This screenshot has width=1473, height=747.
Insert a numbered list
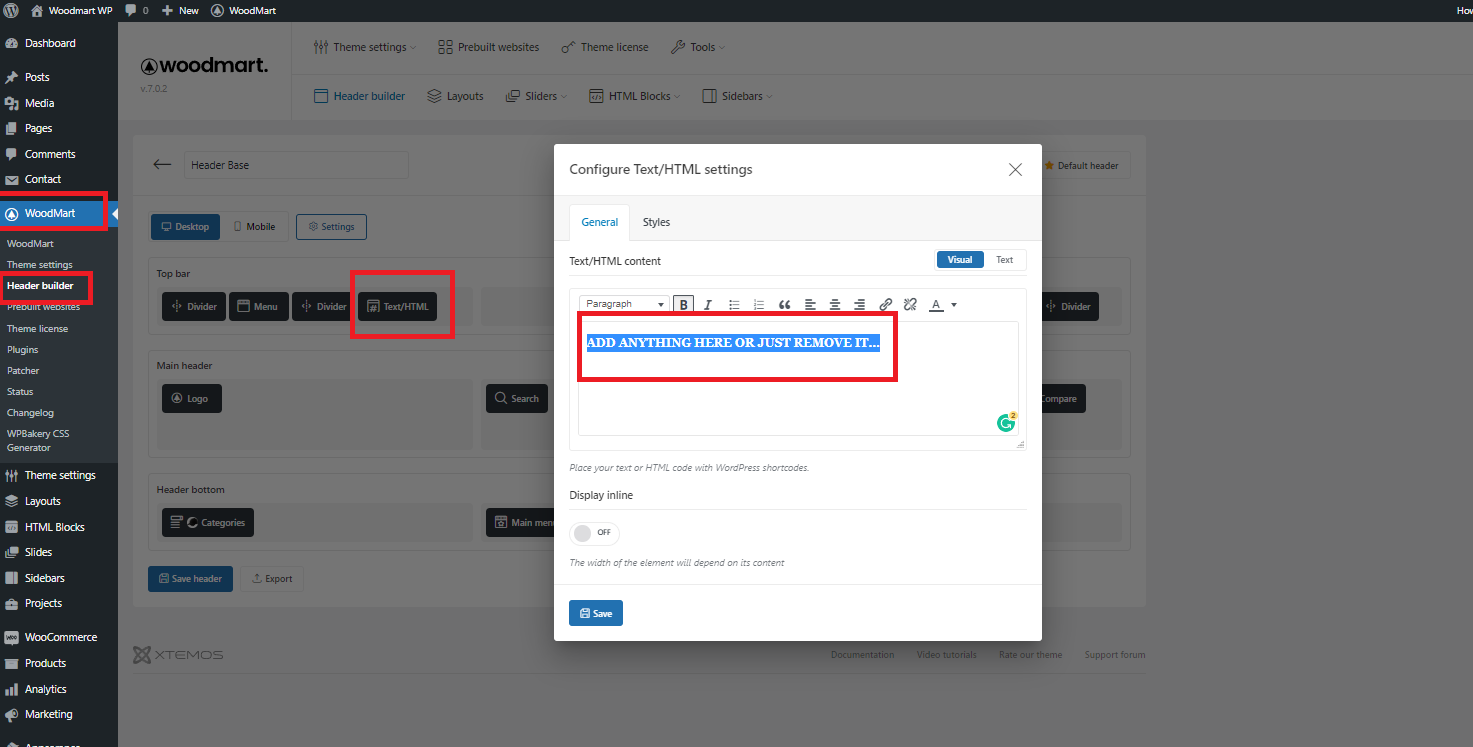coord(759,305)
